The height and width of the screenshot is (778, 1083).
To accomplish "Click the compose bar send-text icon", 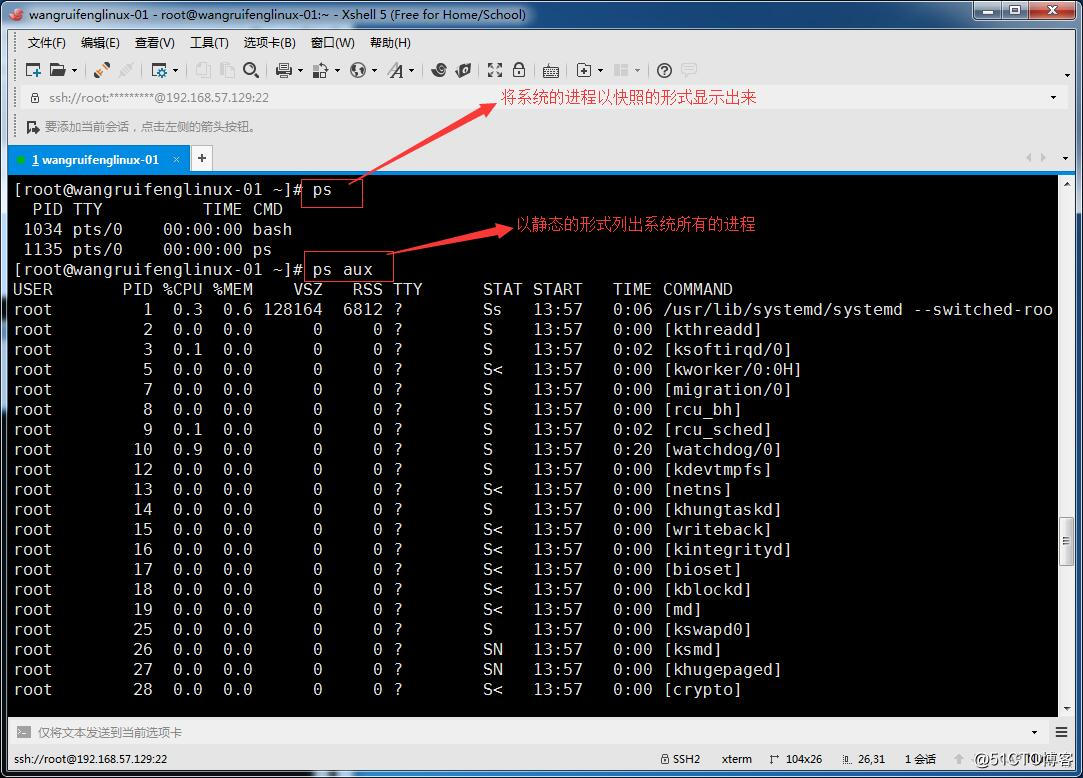I will (23, 732).
